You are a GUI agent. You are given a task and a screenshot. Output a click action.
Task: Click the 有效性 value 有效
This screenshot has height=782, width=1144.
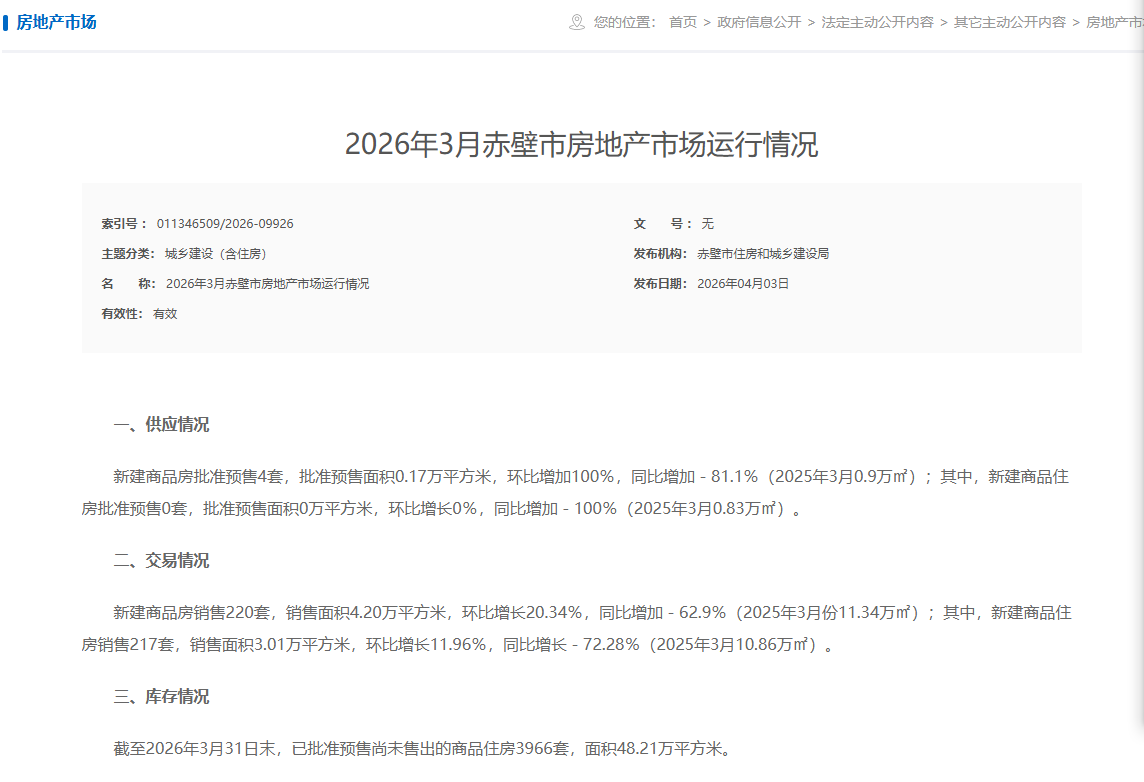click(x=165, y=314)
